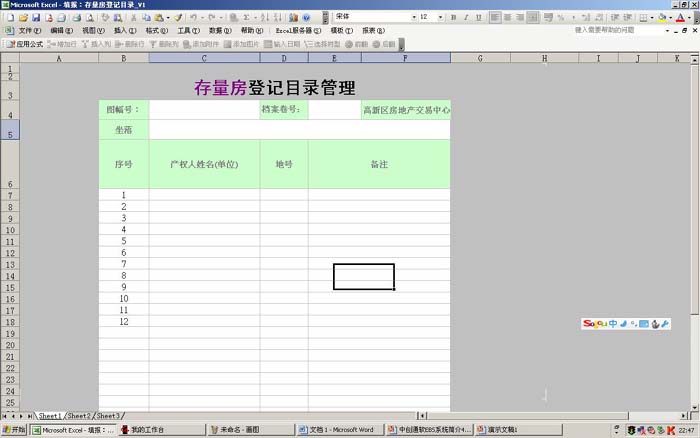Open the Borders dropdown arrow
This screenshot has width=700, height=438.
[x=652, y=18]
